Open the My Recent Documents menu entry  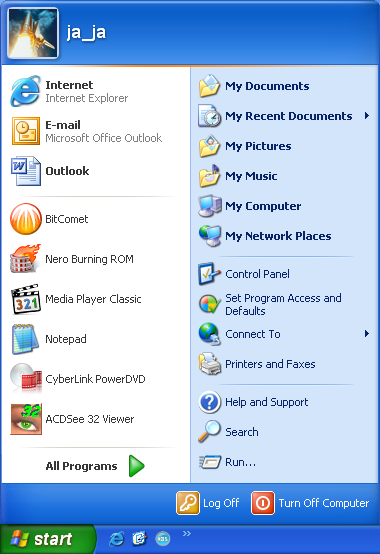[x=284, y=116]
